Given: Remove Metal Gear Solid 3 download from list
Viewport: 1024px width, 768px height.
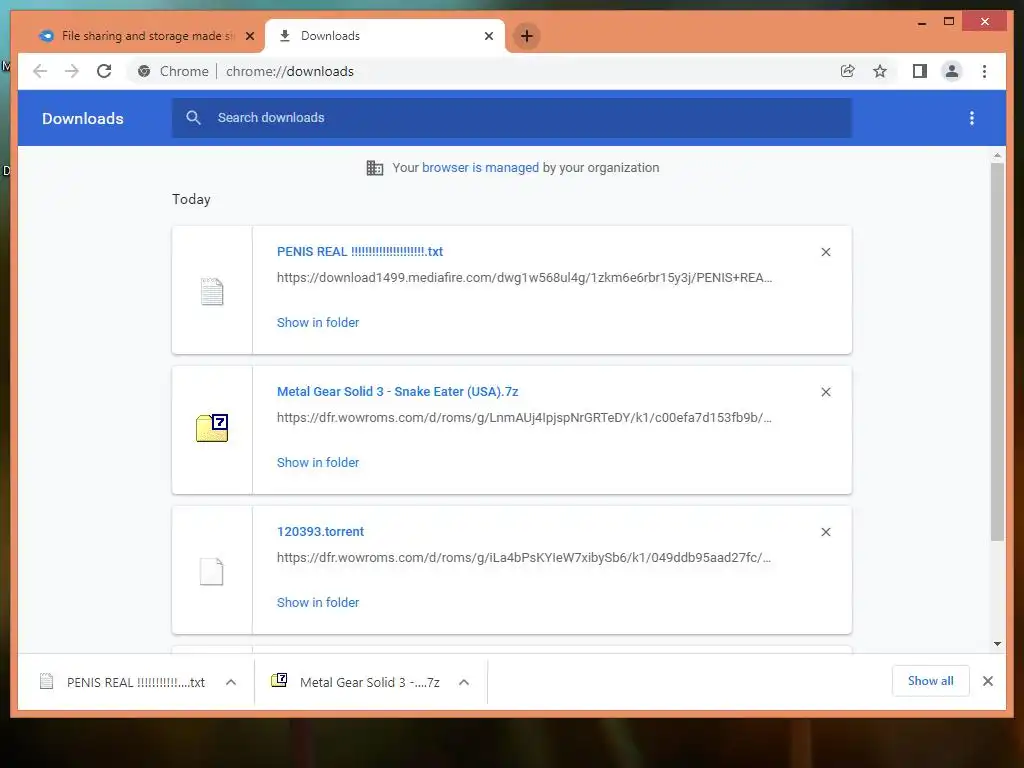Looking at the screenshot, I should (x=825, y=392).
